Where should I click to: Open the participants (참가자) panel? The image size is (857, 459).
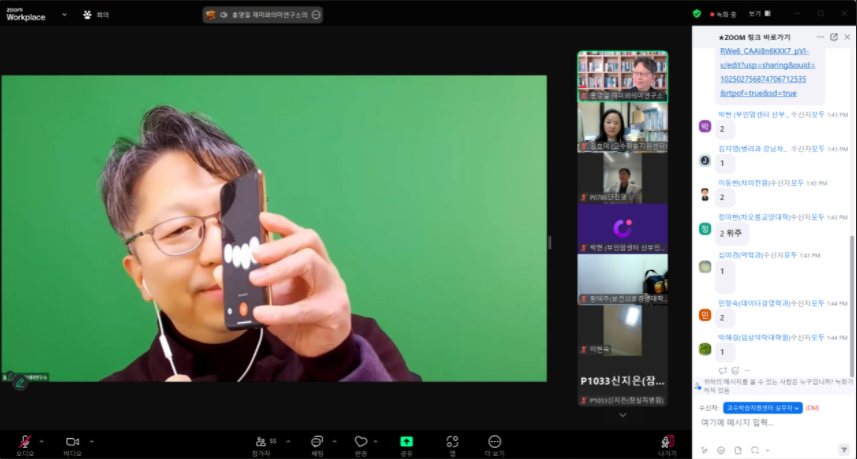point(263,441)
